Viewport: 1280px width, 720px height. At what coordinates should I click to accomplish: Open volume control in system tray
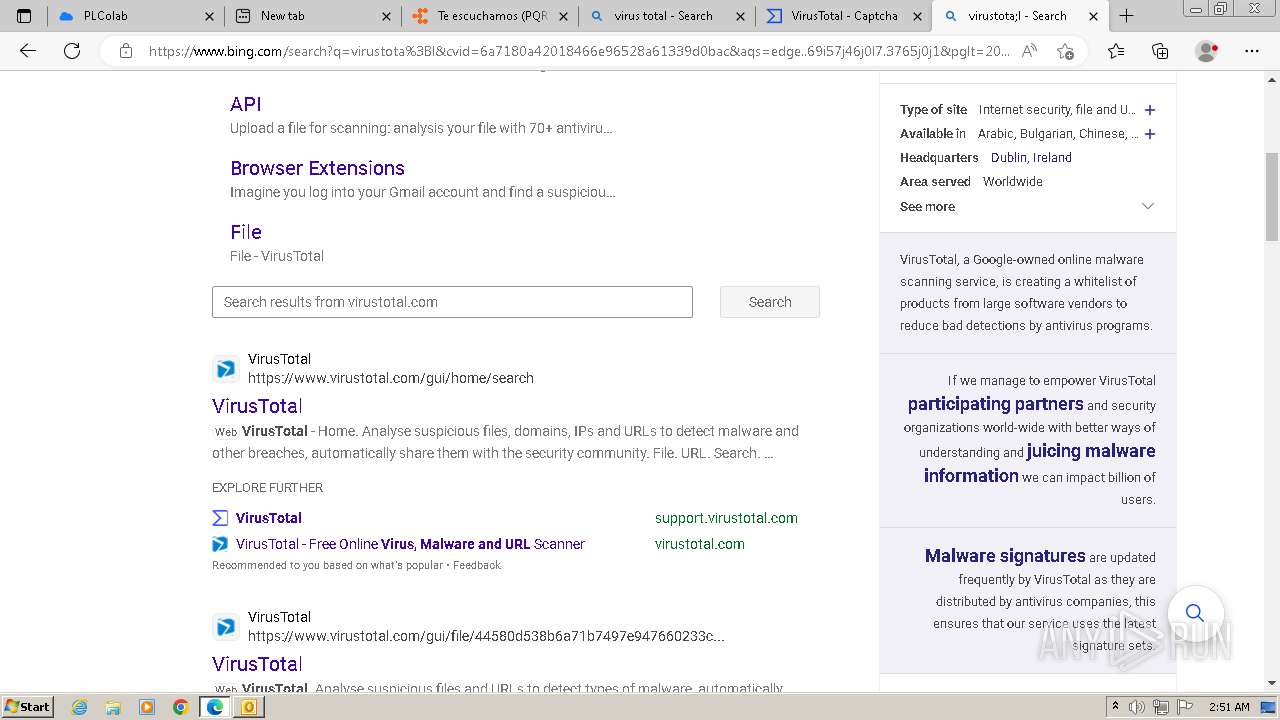(x=1137, y=707)
